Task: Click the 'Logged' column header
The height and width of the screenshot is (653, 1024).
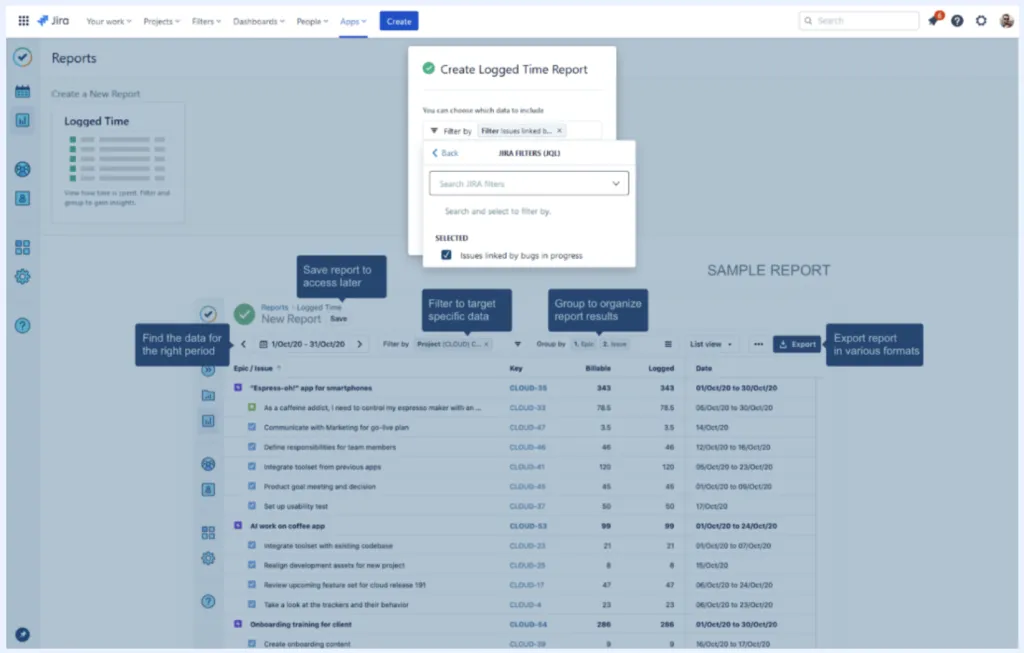Action: [x=661, y=368]
